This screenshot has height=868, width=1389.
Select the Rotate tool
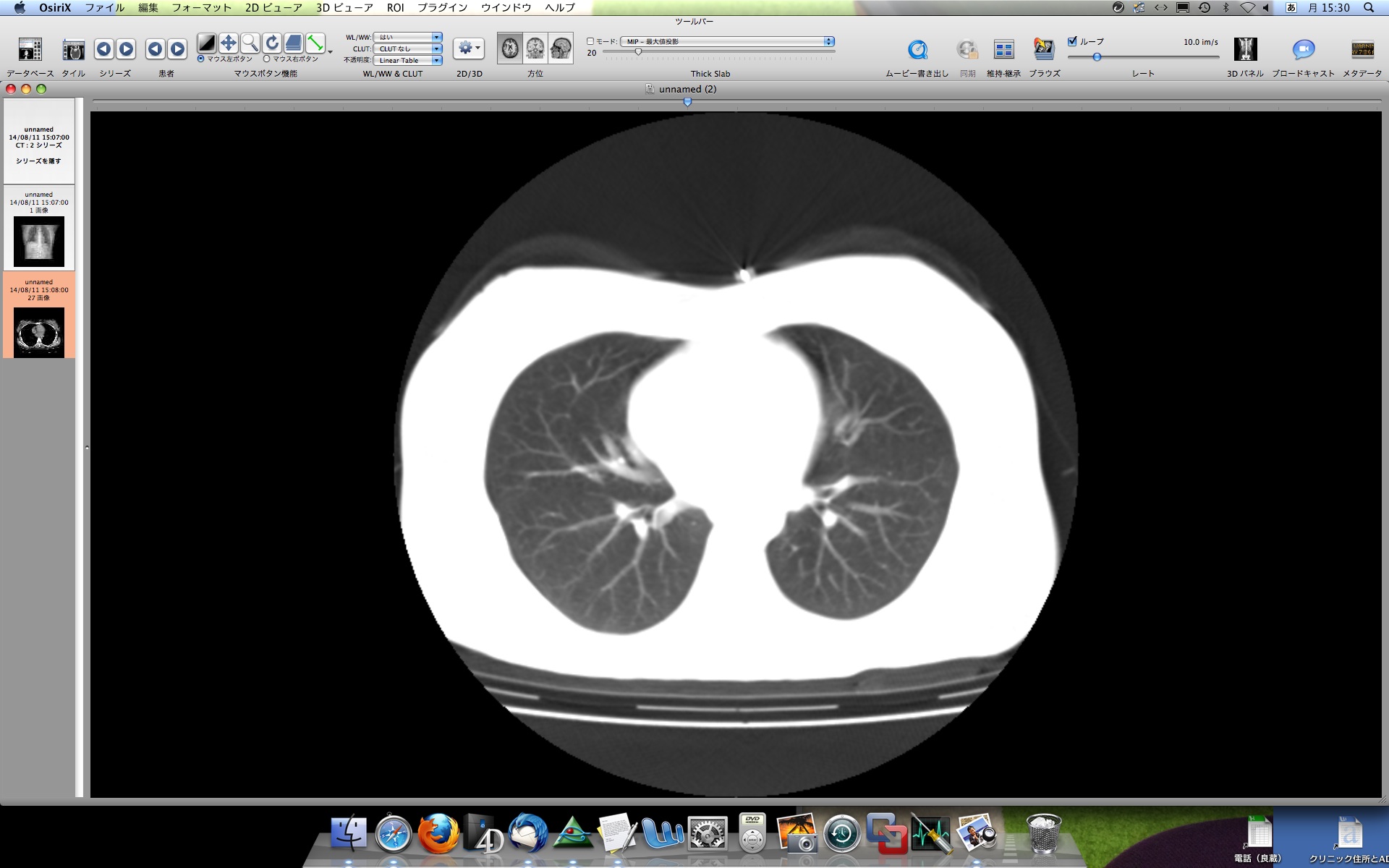[272, 43]
